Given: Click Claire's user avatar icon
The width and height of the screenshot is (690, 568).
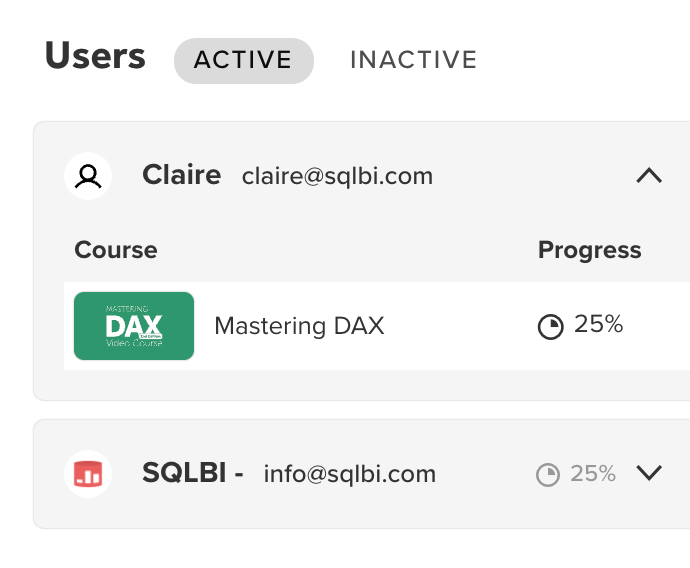Looking at the screenshot, I should (x=88, y=176).
